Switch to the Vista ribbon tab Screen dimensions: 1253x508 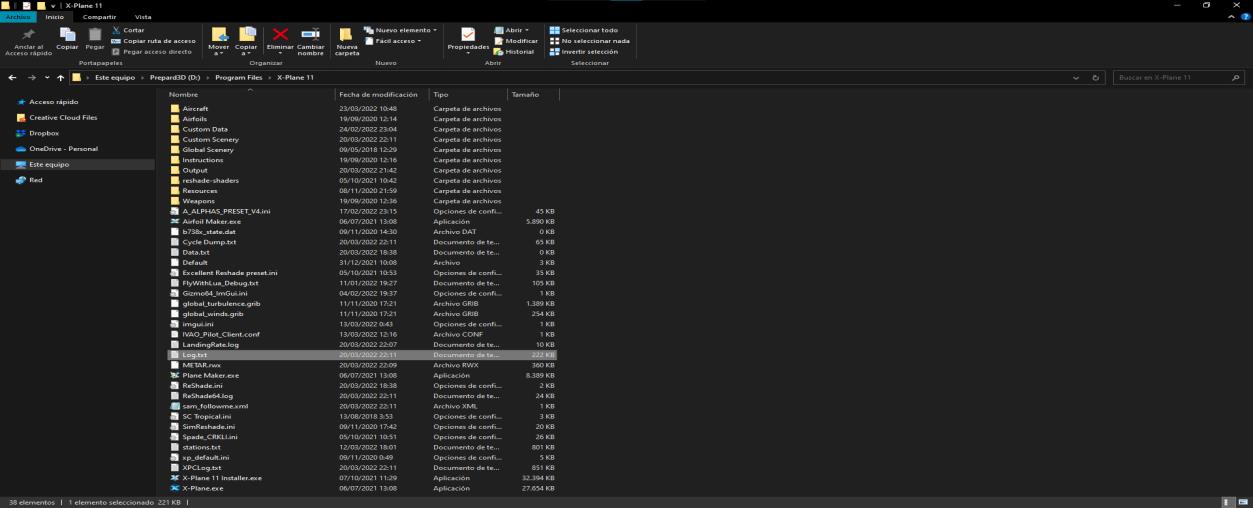143,16
